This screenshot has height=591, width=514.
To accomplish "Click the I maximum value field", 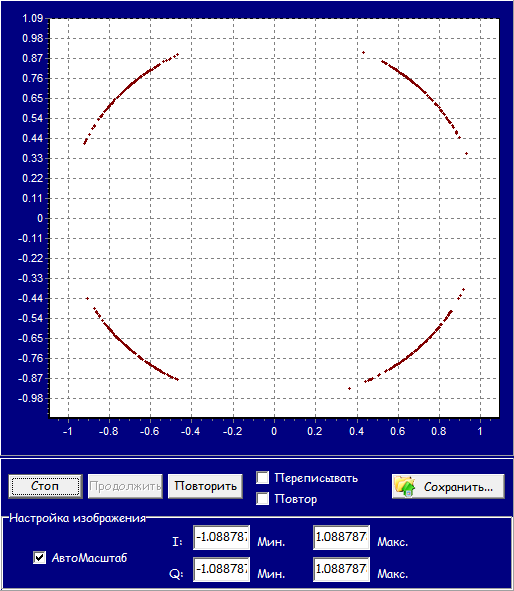I will 341,537.
